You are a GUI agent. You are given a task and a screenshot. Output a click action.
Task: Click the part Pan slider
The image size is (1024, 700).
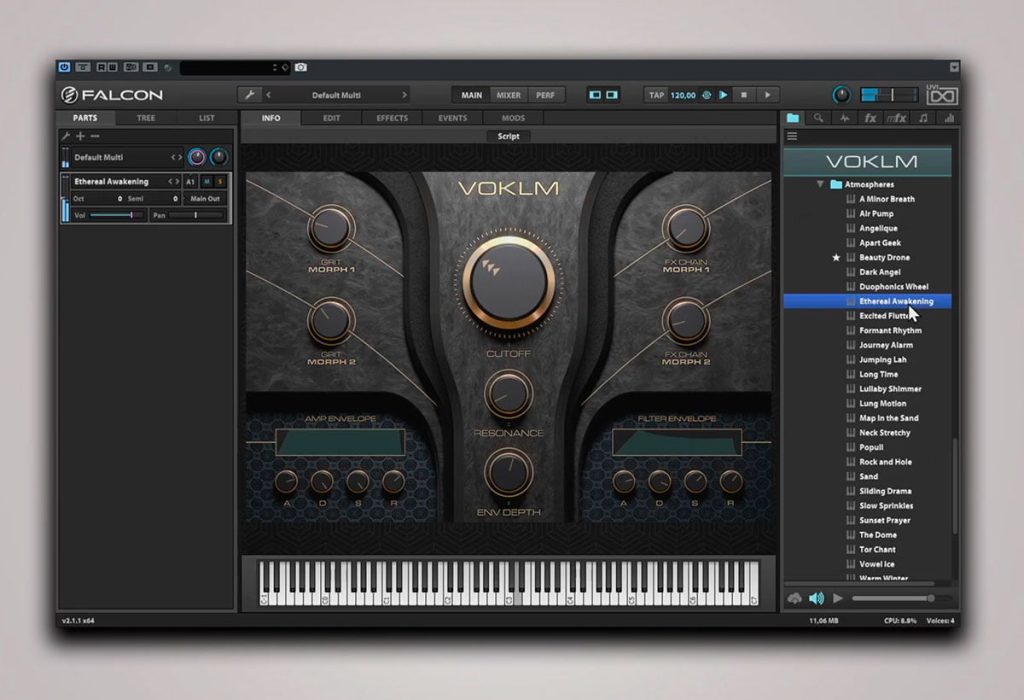(x=196, y=215)
